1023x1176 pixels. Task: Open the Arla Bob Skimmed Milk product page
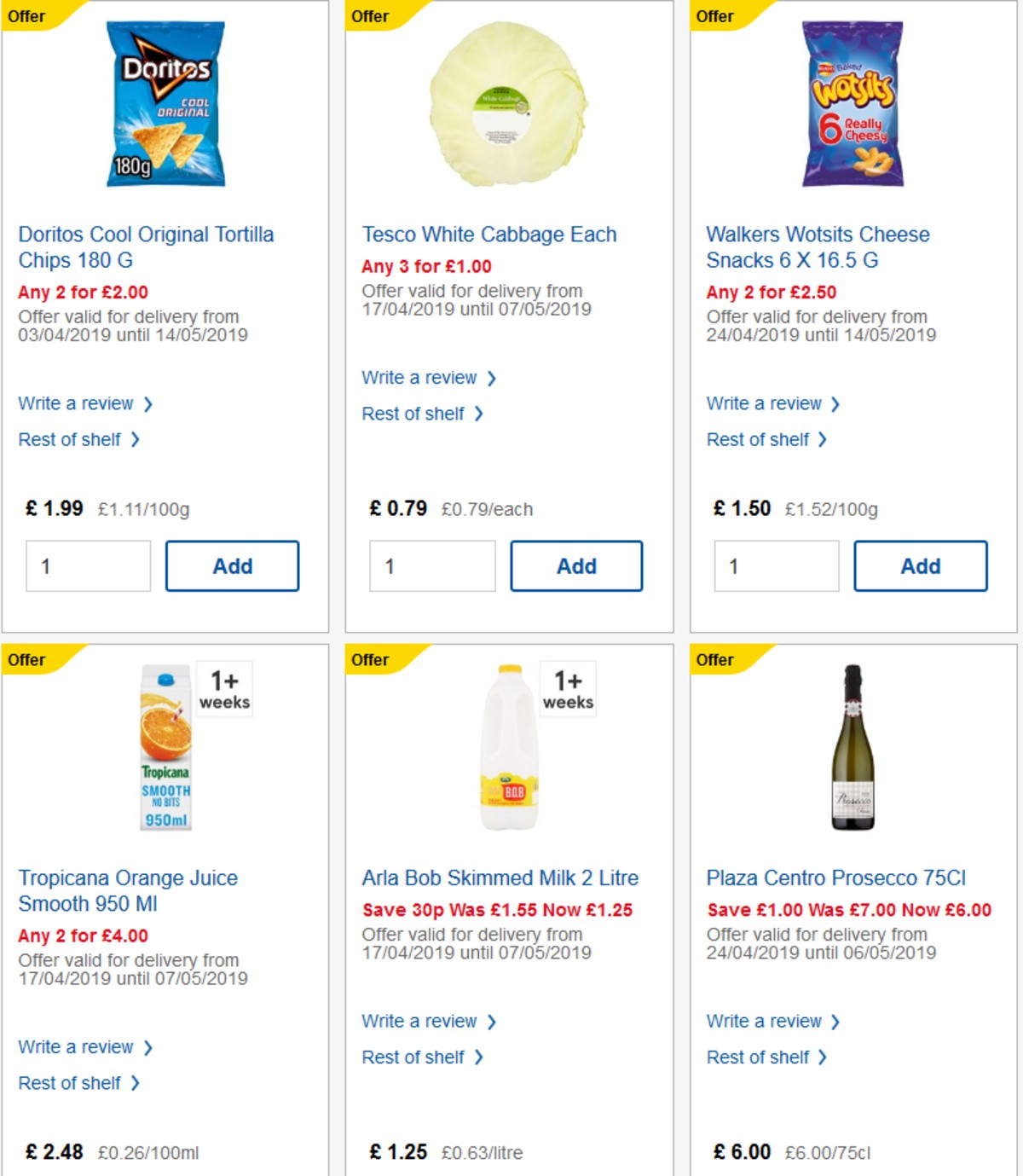tap(500, 878)
